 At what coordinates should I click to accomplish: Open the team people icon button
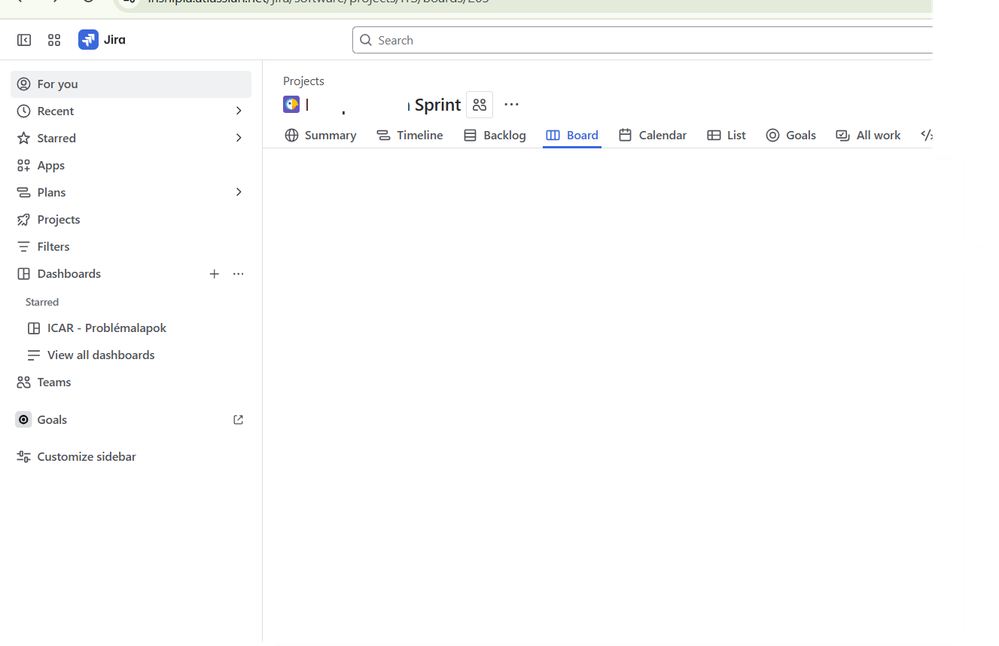point(480,104)
